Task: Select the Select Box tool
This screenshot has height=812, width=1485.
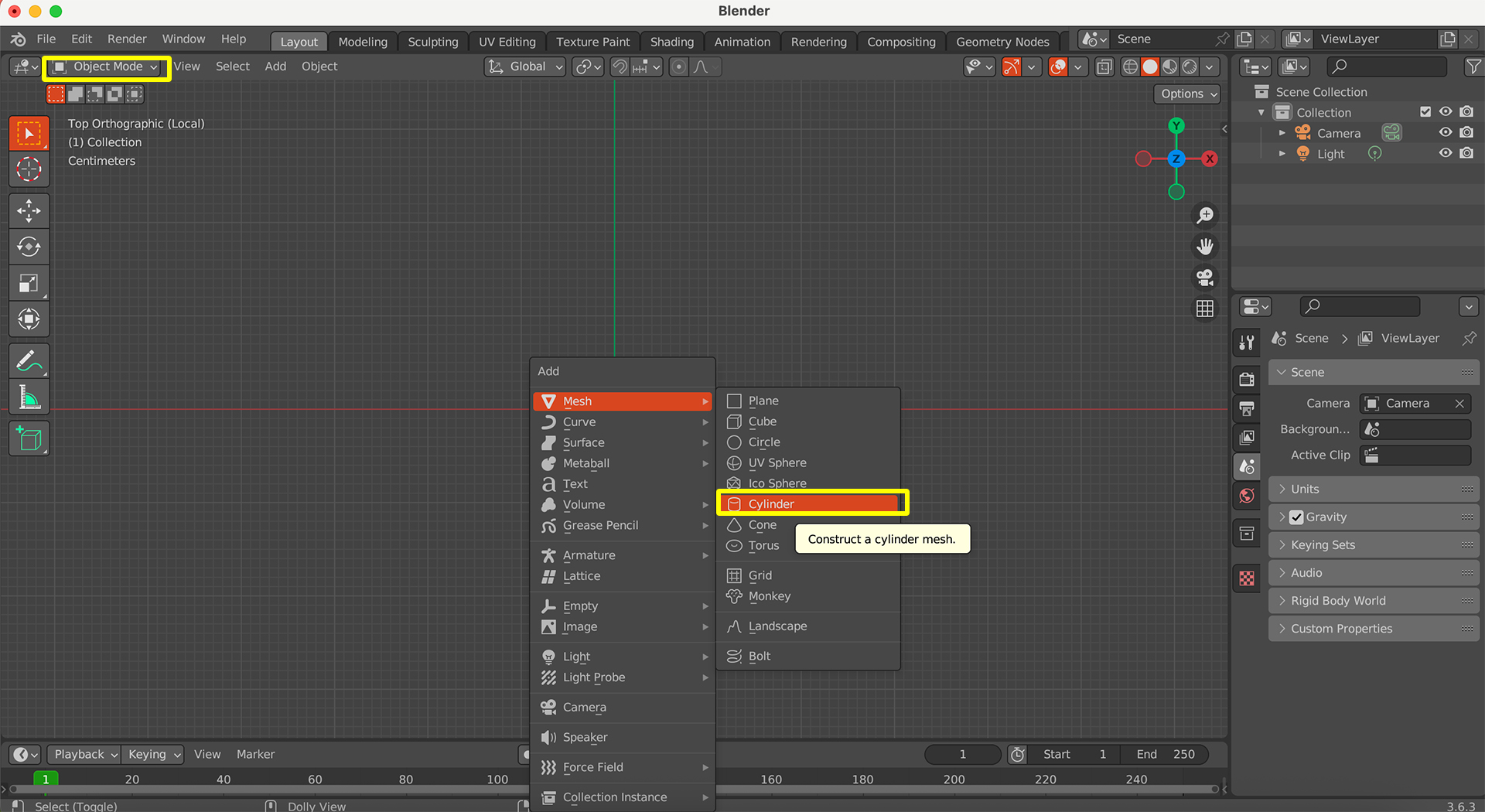Action: coord(29,133)
